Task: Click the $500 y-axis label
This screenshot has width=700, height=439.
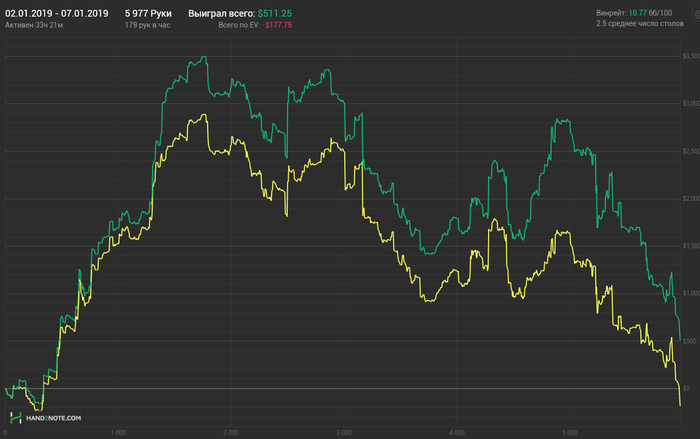Action: (689, 341)
